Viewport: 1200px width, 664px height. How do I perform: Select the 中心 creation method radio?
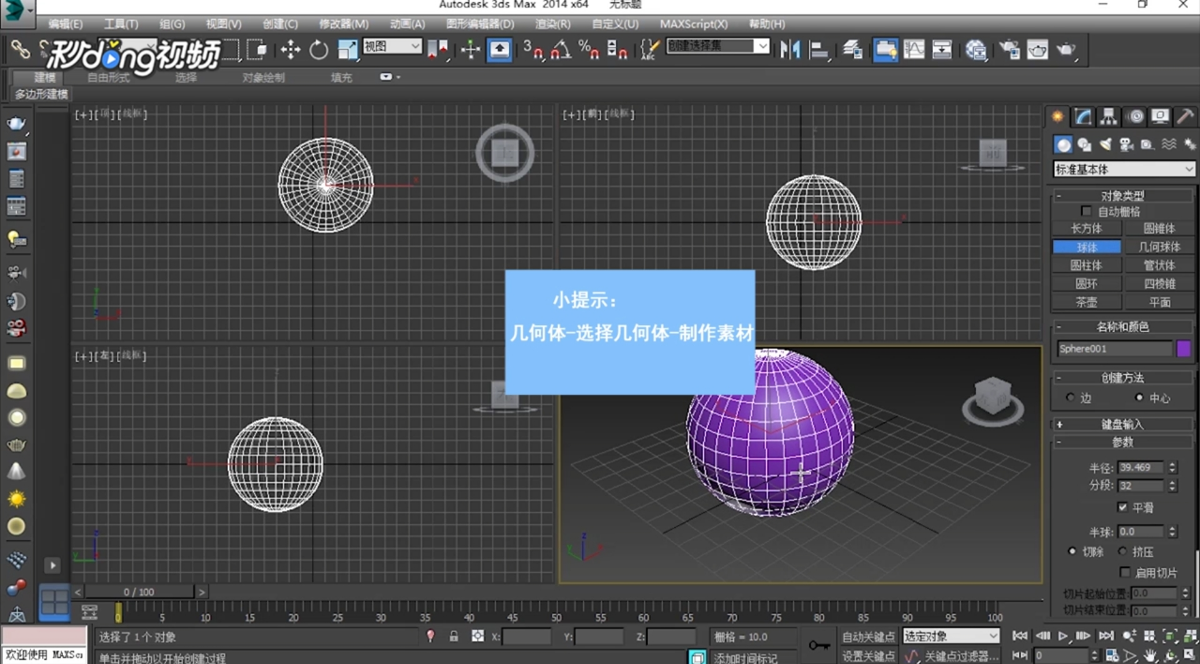(1139, 398)
